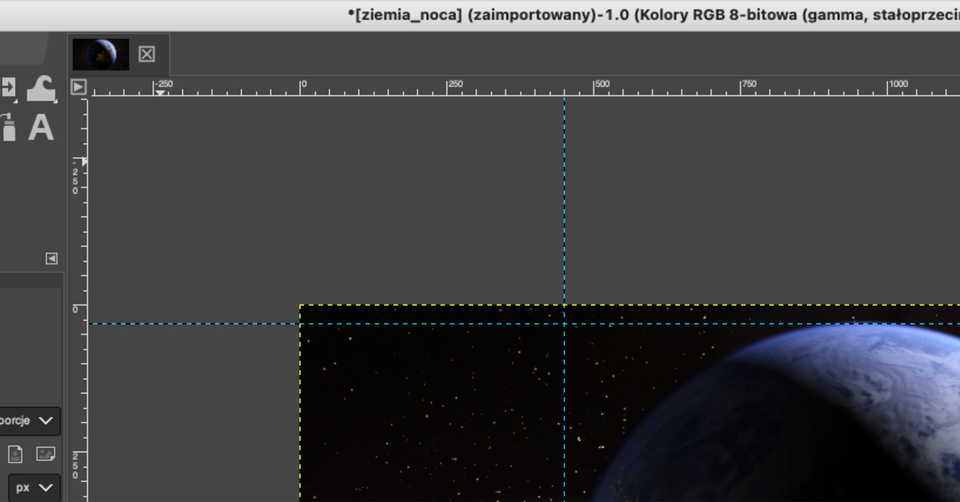Click the horizontal ruler at the 500 mark
This screenshot has width=960, height=502.
(x=595, y=89)
